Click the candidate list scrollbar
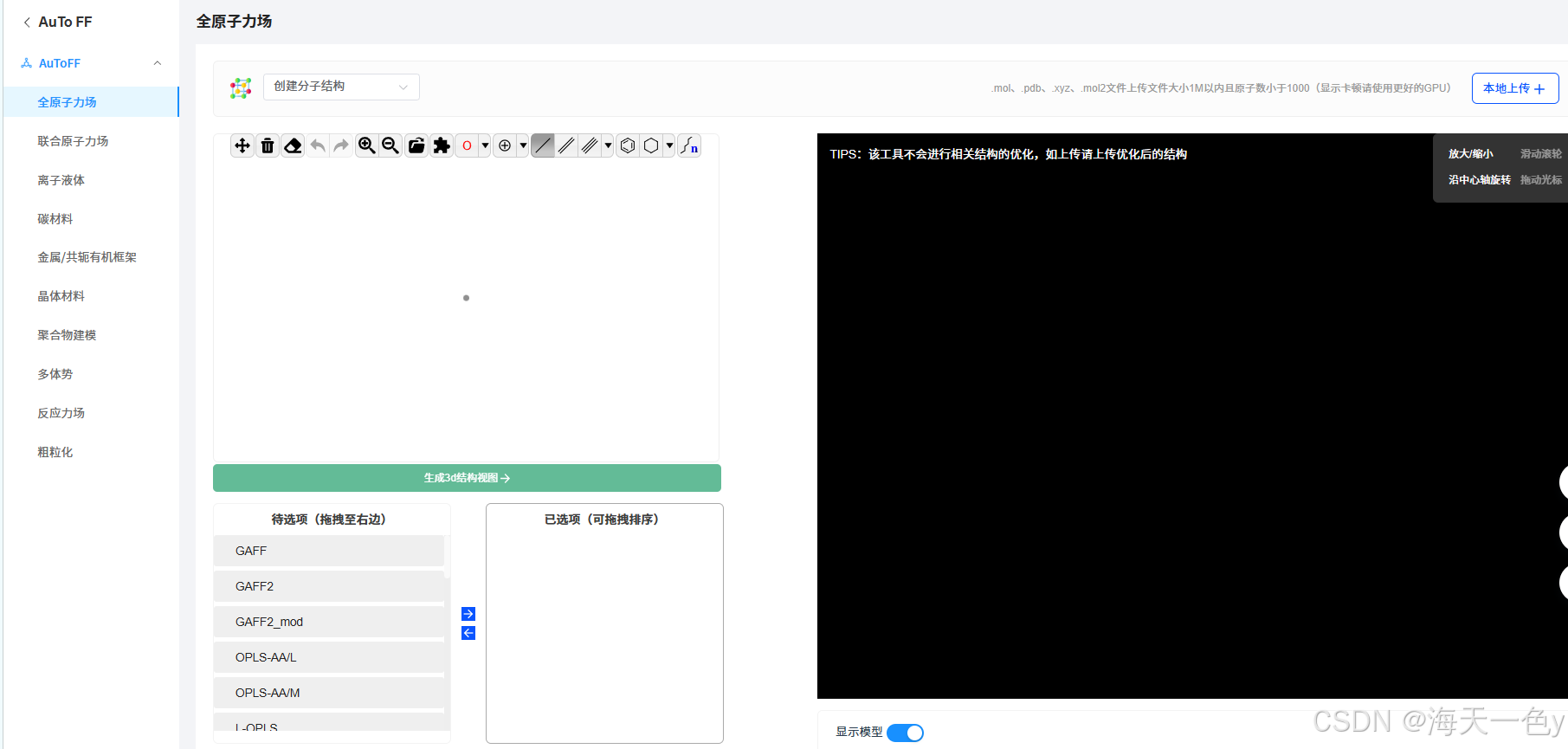The width and height of the screenshot is (1568, 749). pos(447,556)
